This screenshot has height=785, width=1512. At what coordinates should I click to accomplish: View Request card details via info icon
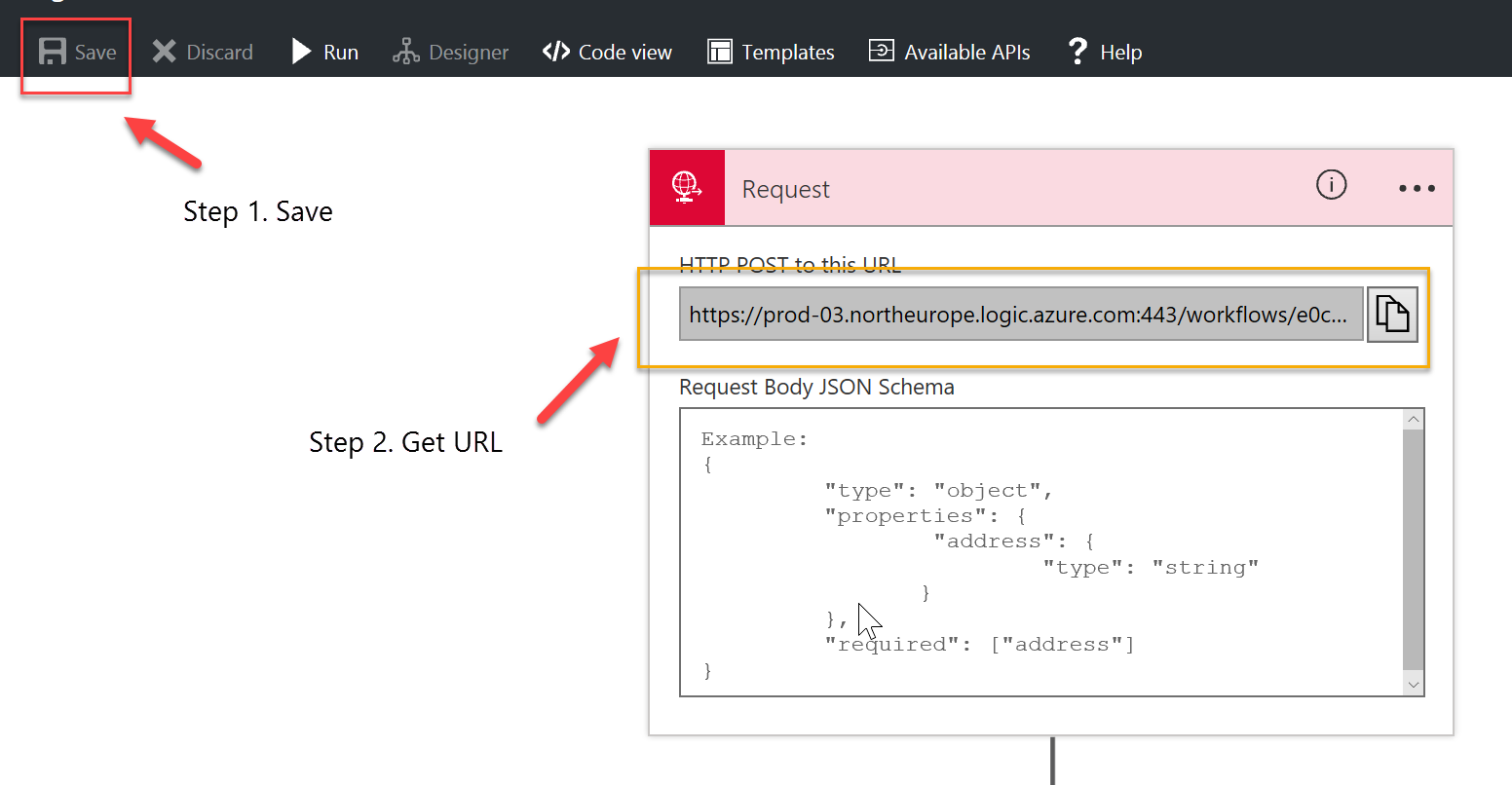[x=1331, y=185]
